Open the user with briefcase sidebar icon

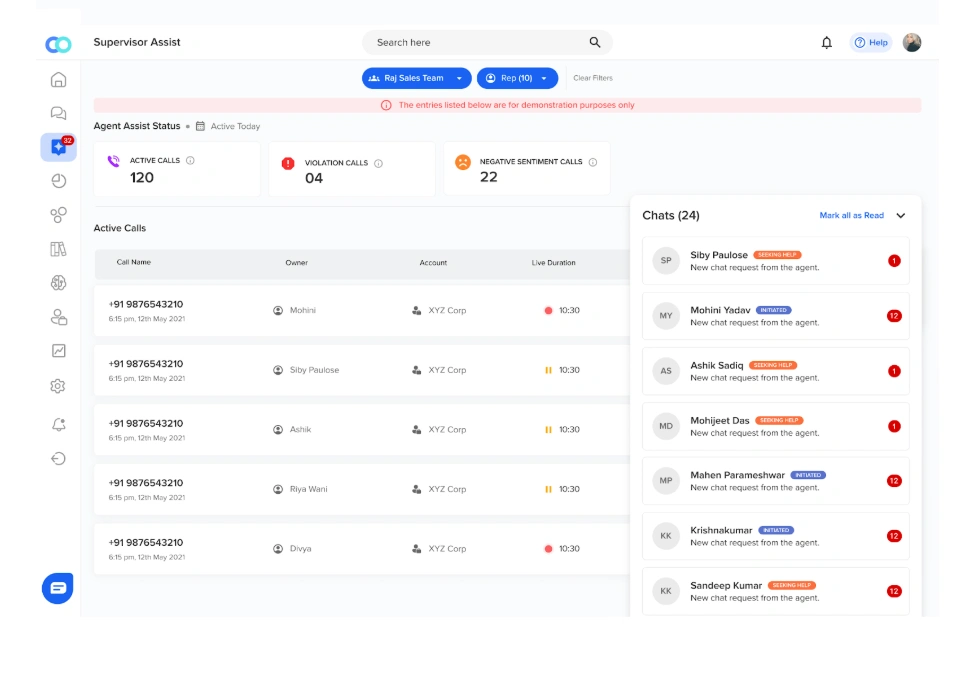[58, 317]
